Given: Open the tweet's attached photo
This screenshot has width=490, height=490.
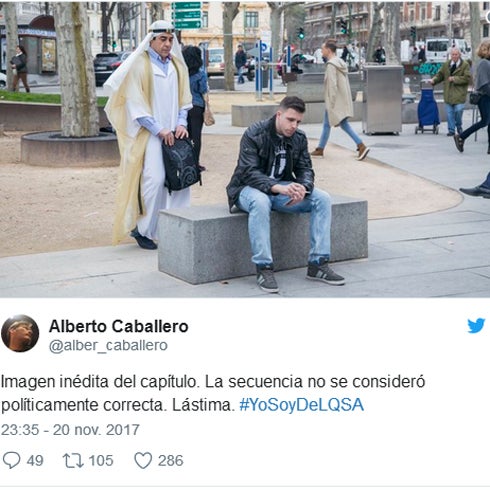Looking at the screenshot, I should click(x=245, y=149).
